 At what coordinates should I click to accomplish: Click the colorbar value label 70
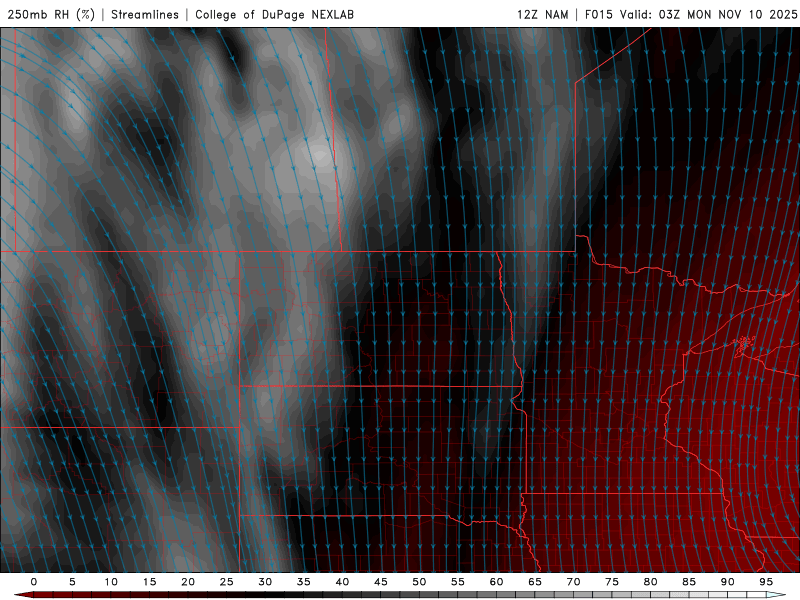[x=573, y=582]
